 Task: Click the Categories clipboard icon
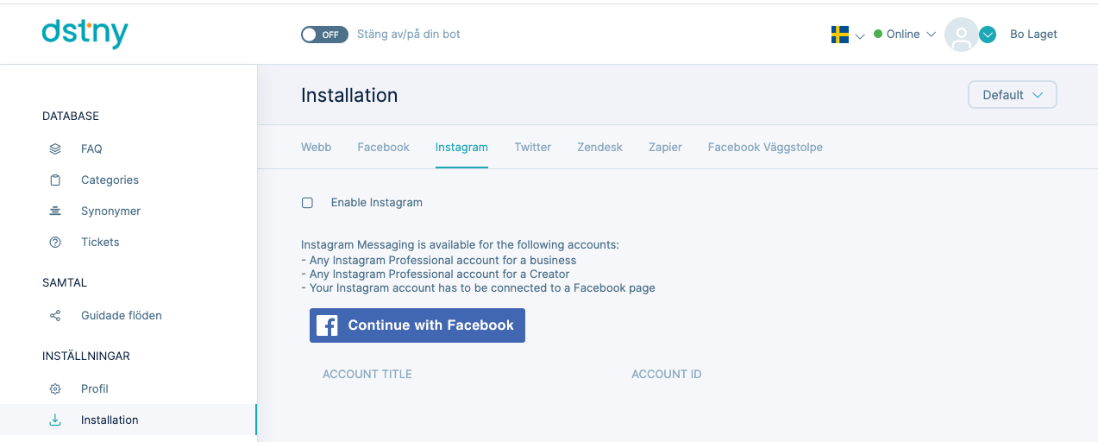[55, 180]
